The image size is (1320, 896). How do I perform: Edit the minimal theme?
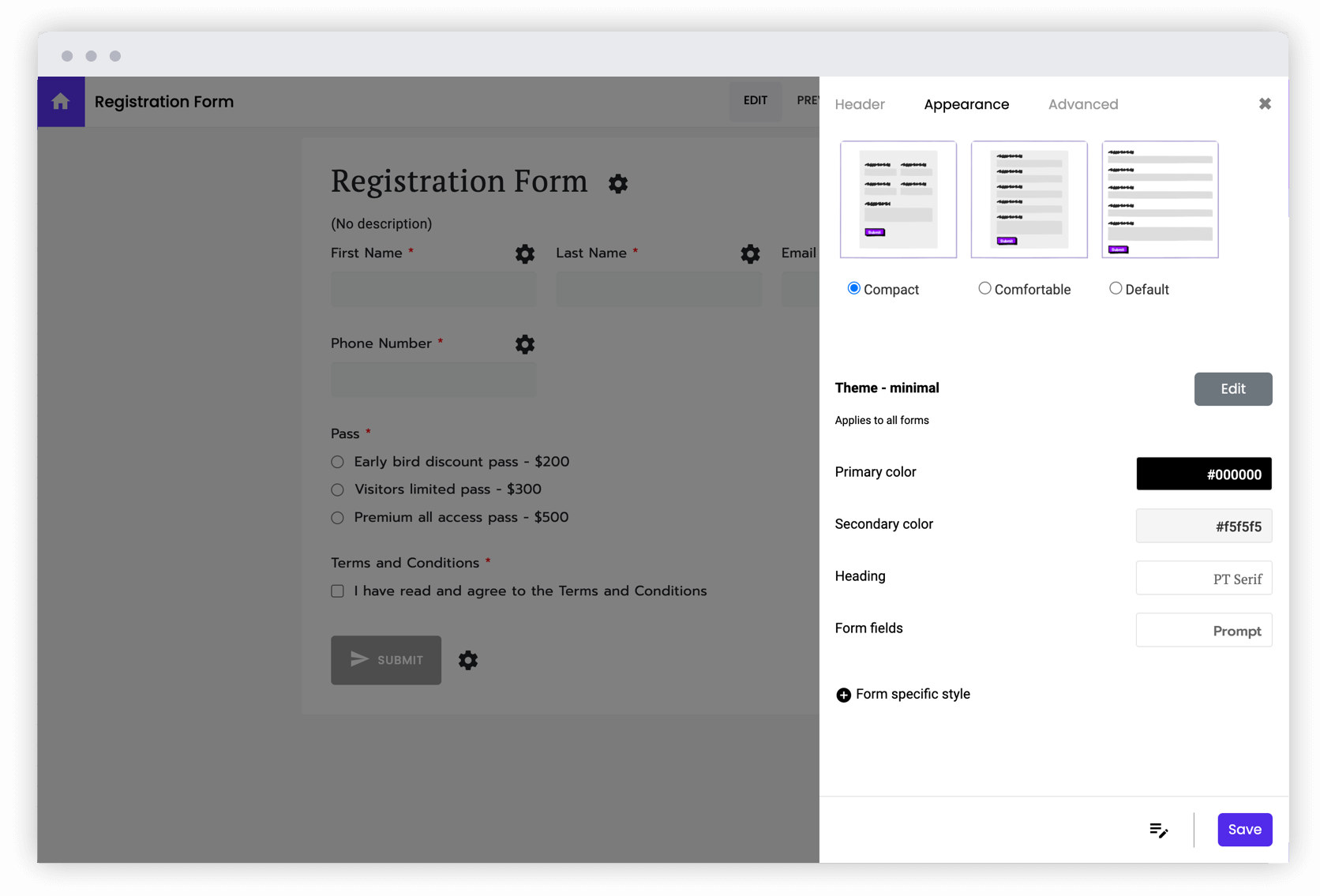coord(1233,388)
